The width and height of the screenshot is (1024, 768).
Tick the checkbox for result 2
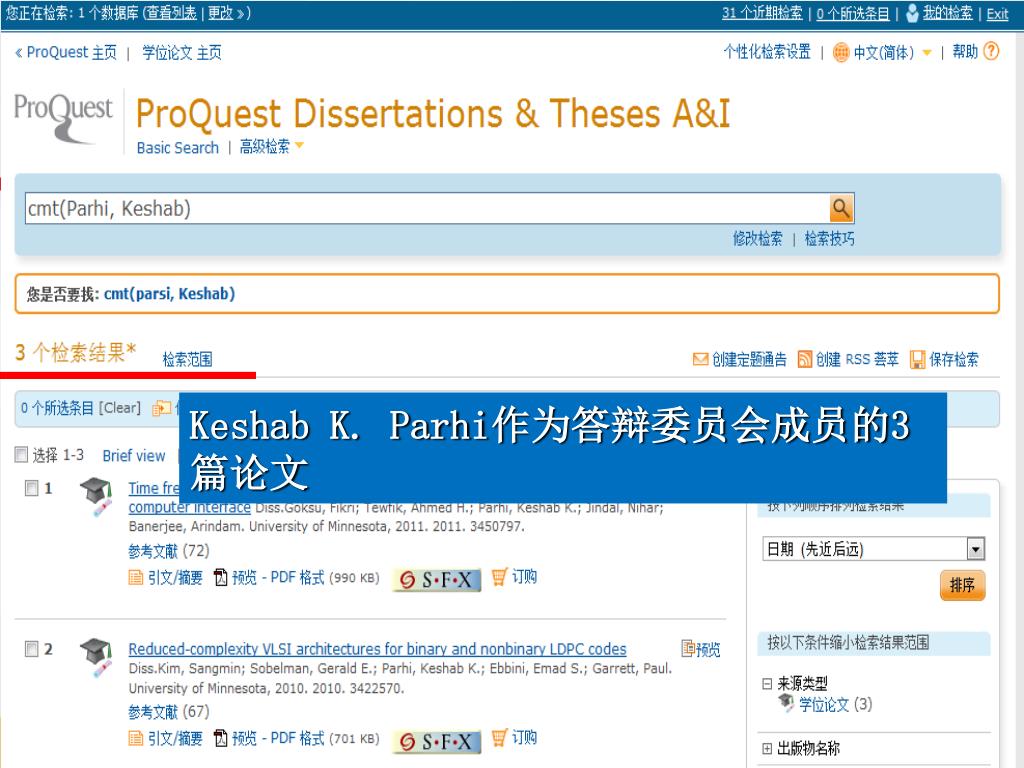[x=31, y=648]
